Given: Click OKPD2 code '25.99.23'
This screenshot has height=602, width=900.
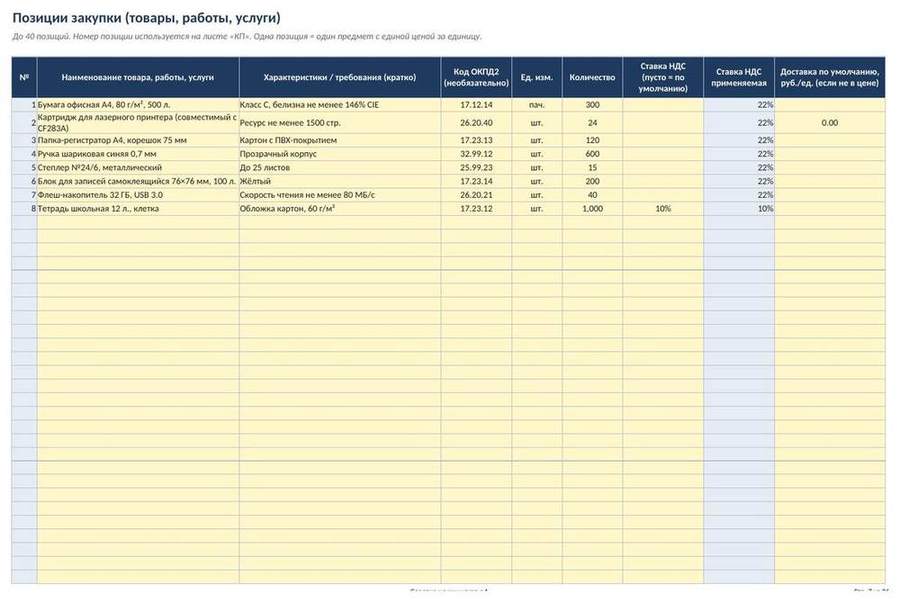Looking at the screenshot, I should coord(476,168).
